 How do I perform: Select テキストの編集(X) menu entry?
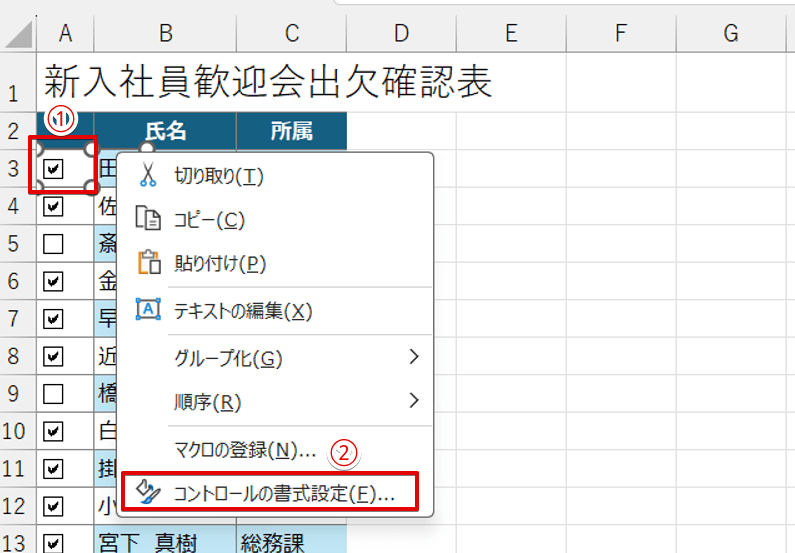pos(275,310)
